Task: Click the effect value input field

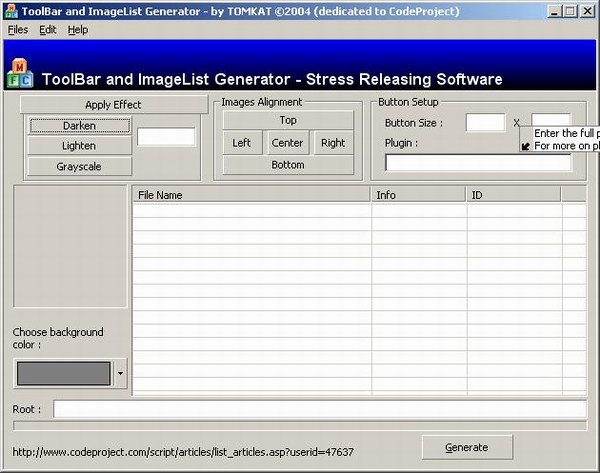Action: pos(166,137)
